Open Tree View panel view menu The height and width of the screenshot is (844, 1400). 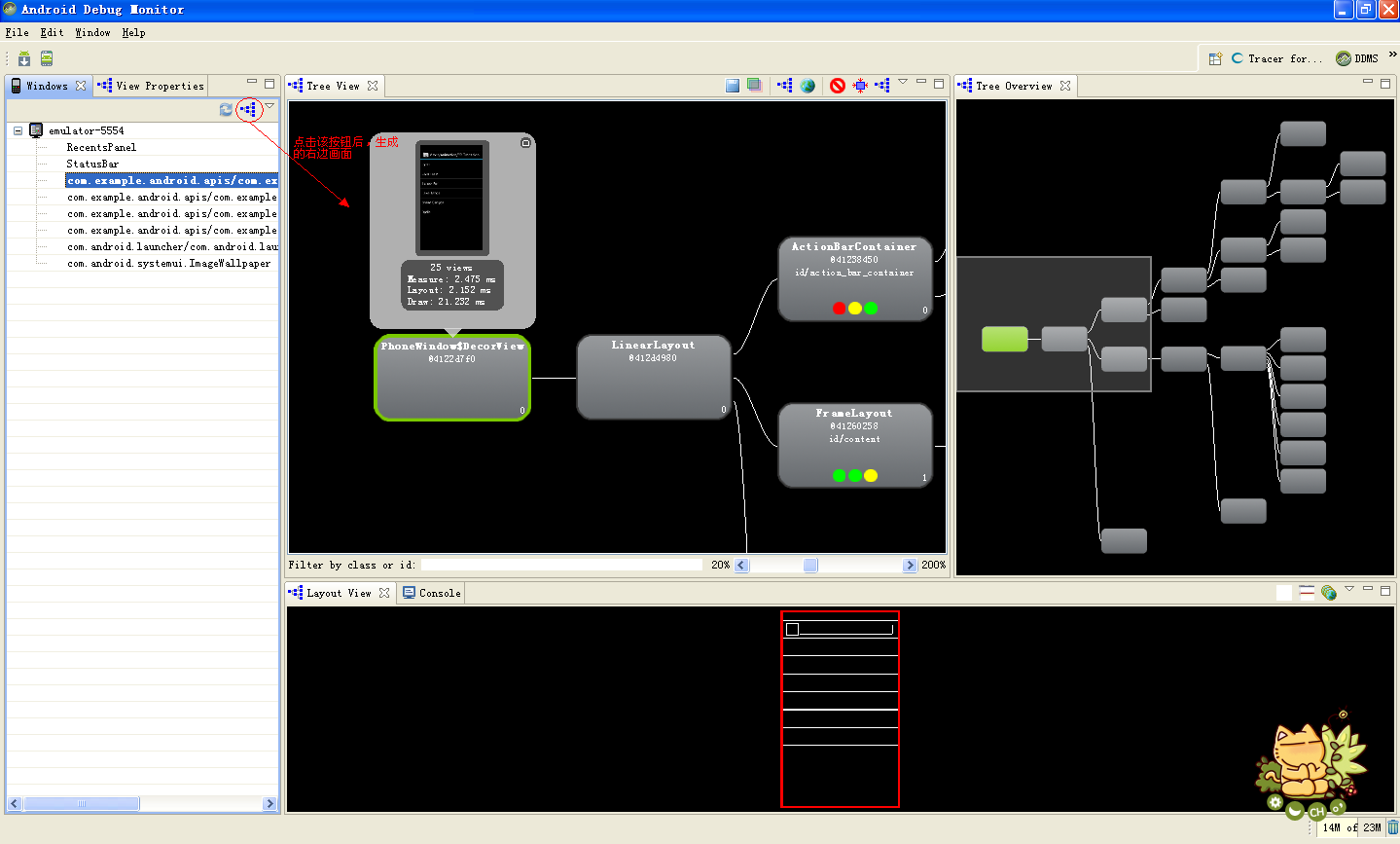(903, 82)
